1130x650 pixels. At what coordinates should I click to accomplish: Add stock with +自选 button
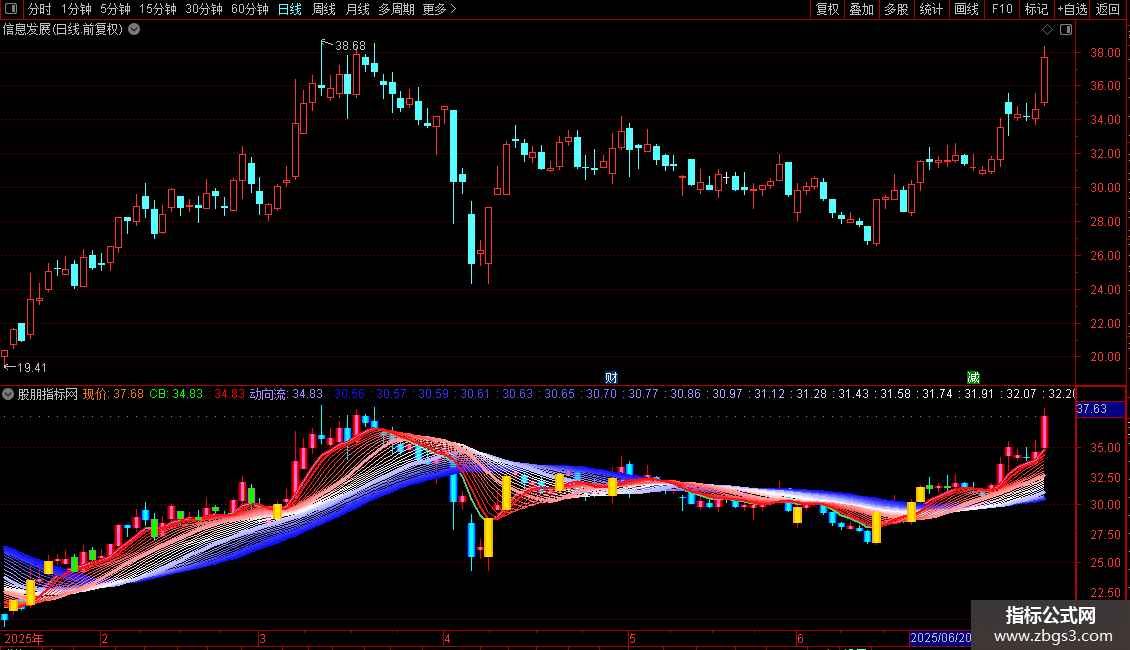click(1072, 9)
